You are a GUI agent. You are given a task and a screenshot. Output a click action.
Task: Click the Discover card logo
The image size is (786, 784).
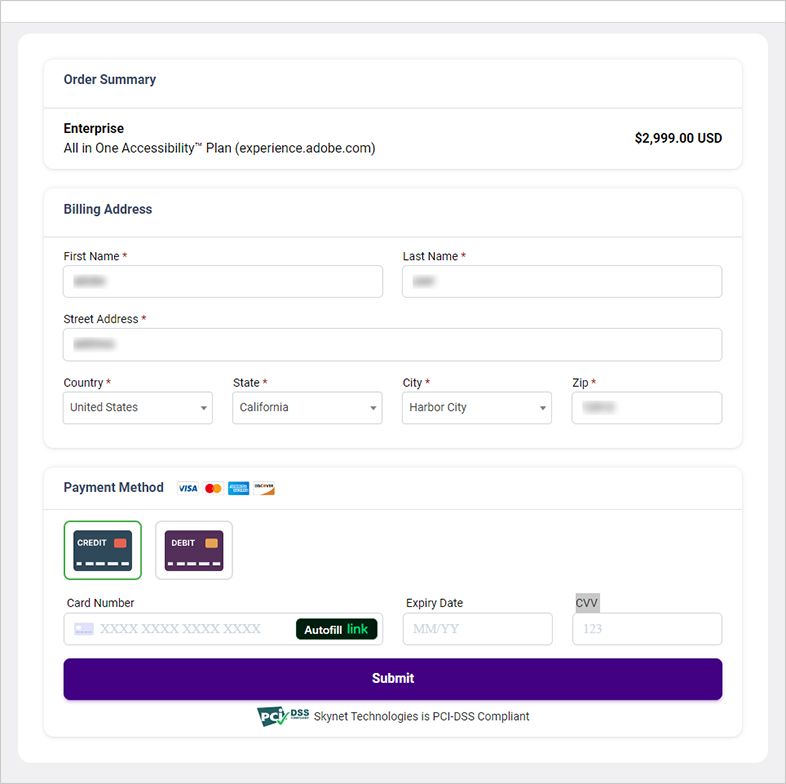[264, 488]
